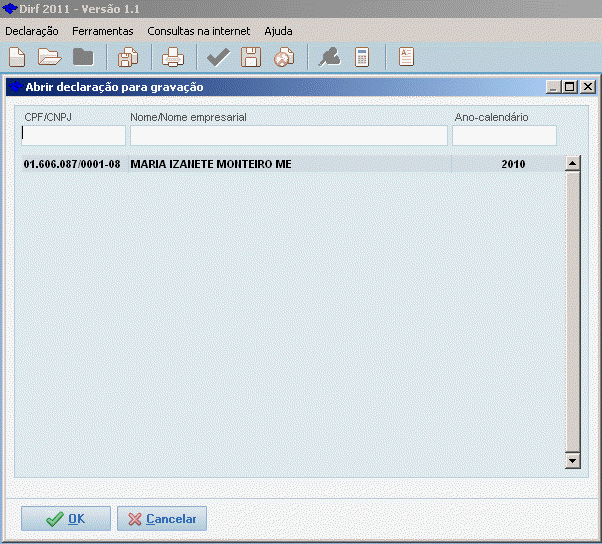Select MARIA IZANETE MONTEIRO ME row name
Viewport: 602px width, 544px height.
point(211,164)
